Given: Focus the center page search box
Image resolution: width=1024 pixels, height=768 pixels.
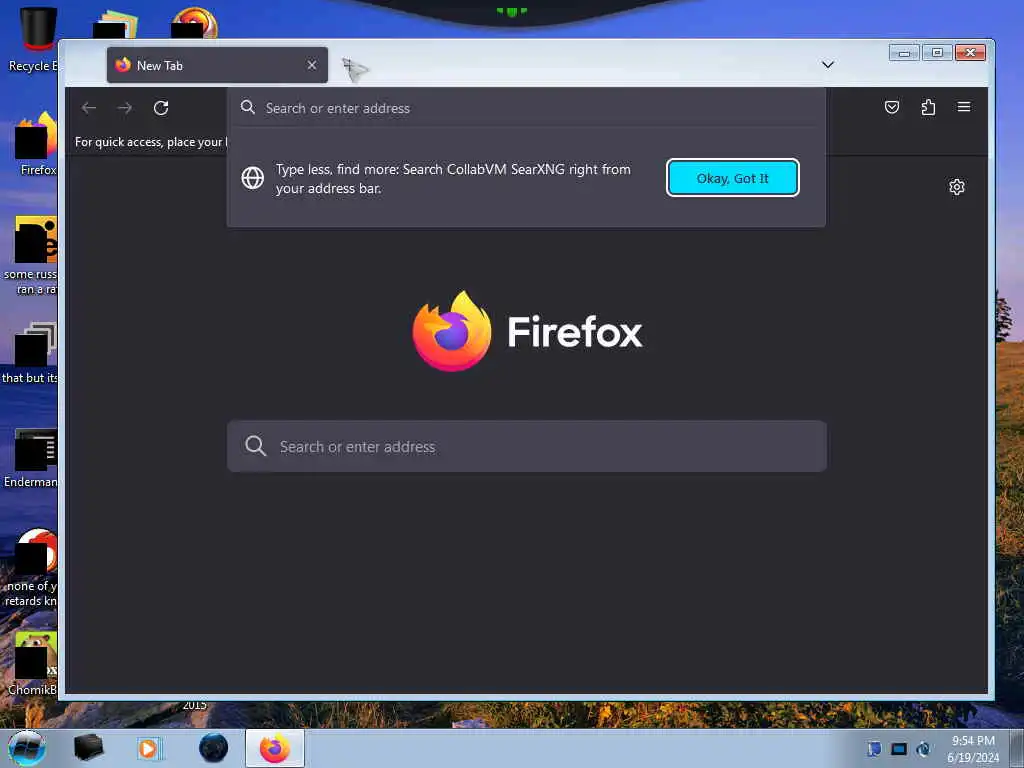Looking at the screenshot, I should pos(526,446).
